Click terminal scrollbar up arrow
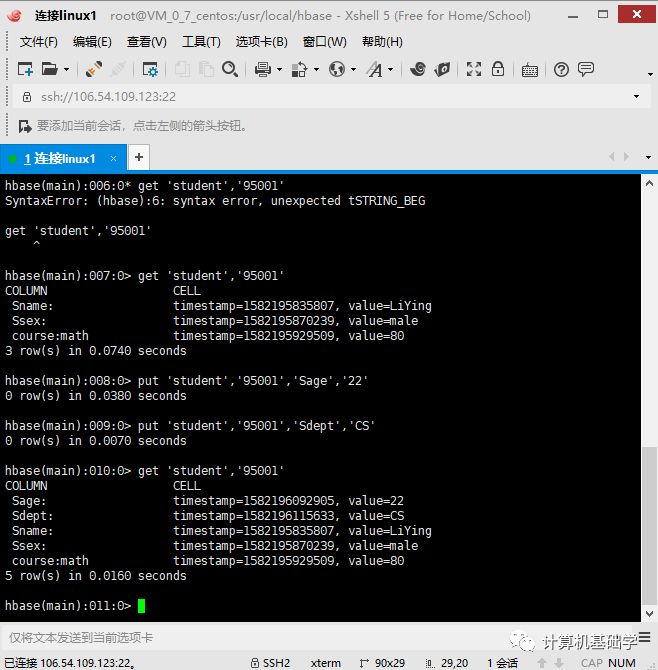The height and width of the screenshot is (670, 658). 649,184
